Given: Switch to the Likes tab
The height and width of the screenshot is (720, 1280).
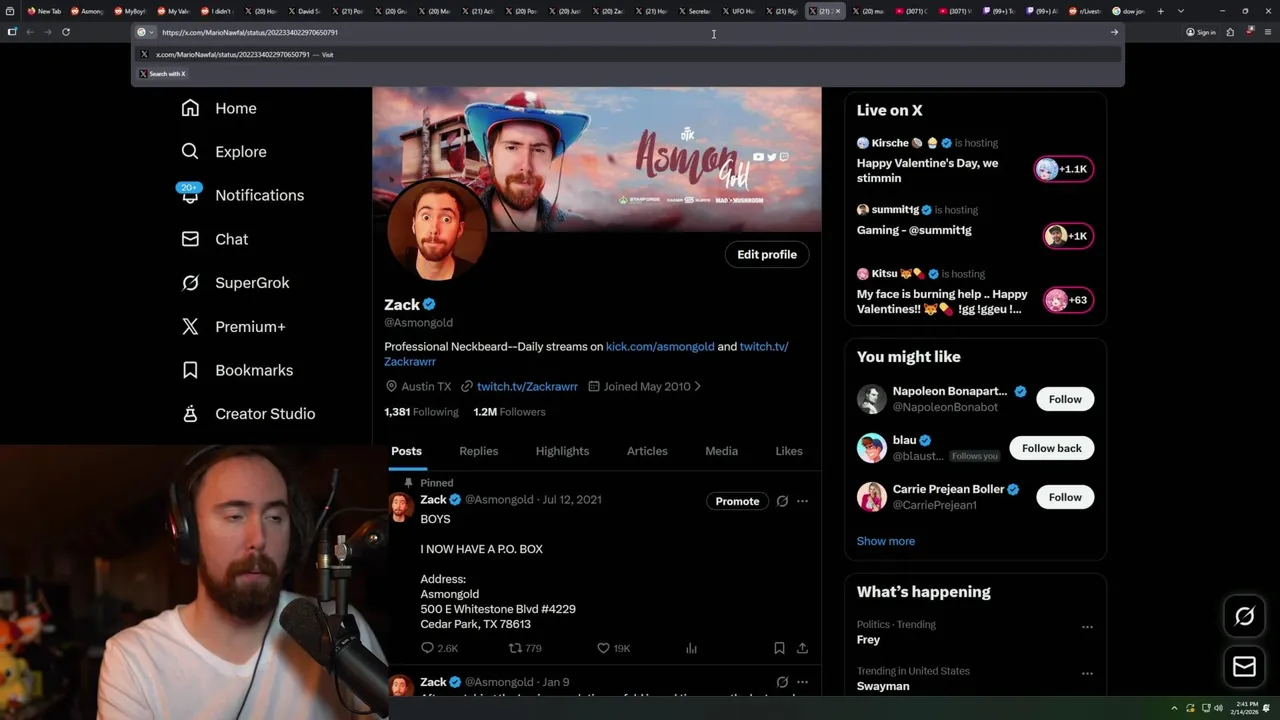Looking at the screenshot, I should [x=789, y=451].
